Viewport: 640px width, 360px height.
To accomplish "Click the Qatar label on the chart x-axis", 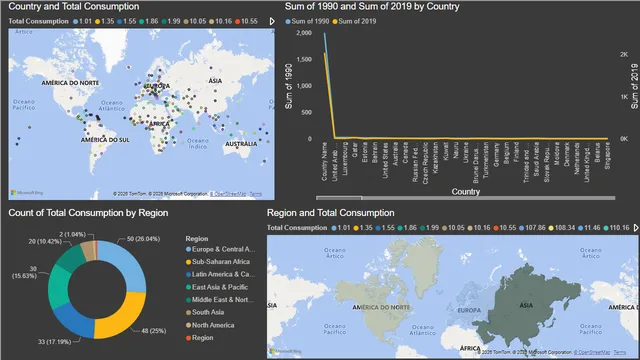I will click(355, 149).
